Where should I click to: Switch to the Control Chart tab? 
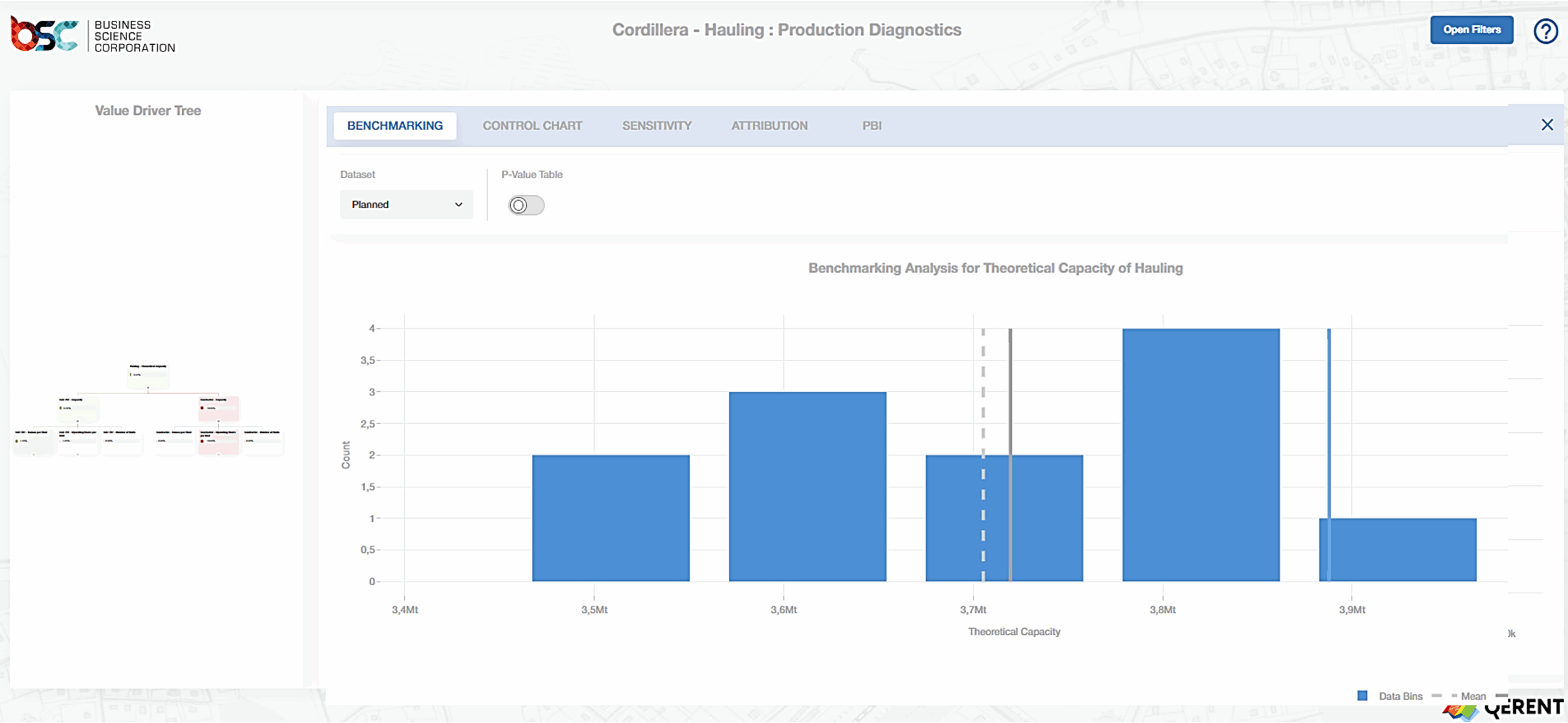(532, 125)
